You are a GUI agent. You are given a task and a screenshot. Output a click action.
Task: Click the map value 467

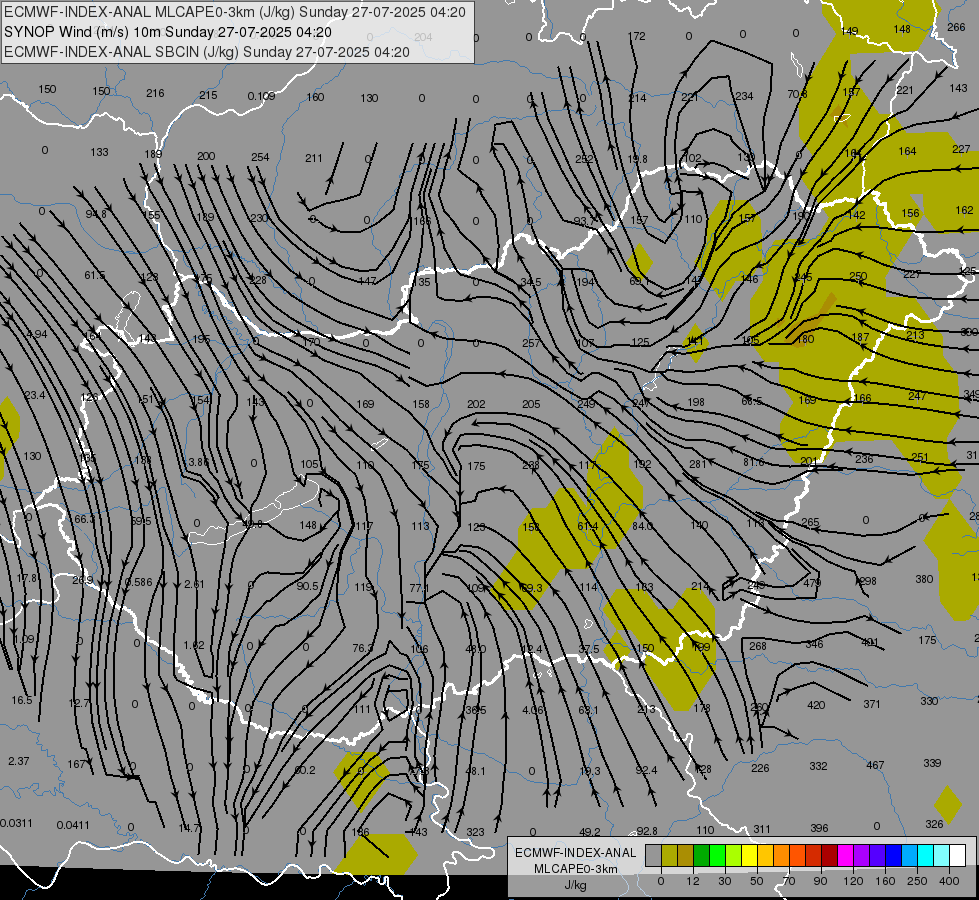(x=875, y=764)
